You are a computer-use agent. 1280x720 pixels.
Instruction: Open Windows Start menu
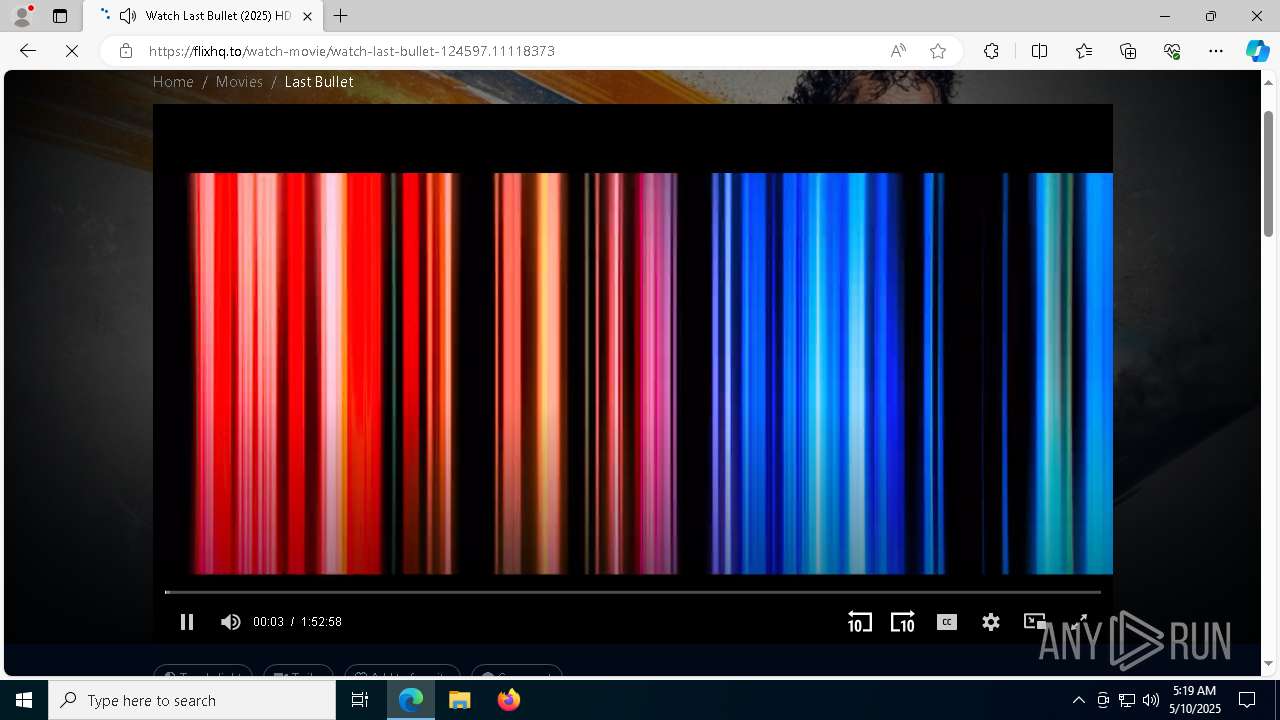point(24,700)
